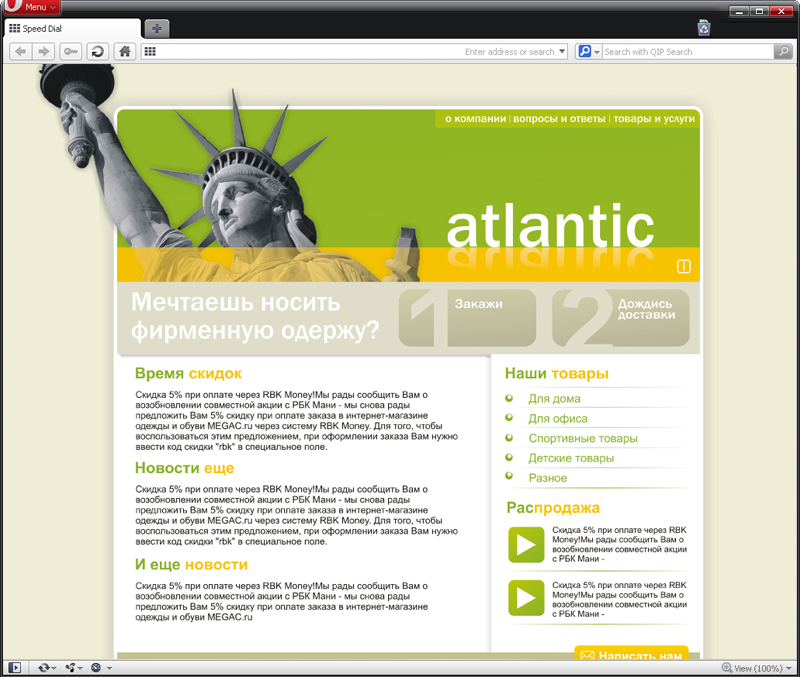The height and width of the screenshot is (677, 800).
Task: Play the first Распродажа video clip
Action: tap(525, 546)
